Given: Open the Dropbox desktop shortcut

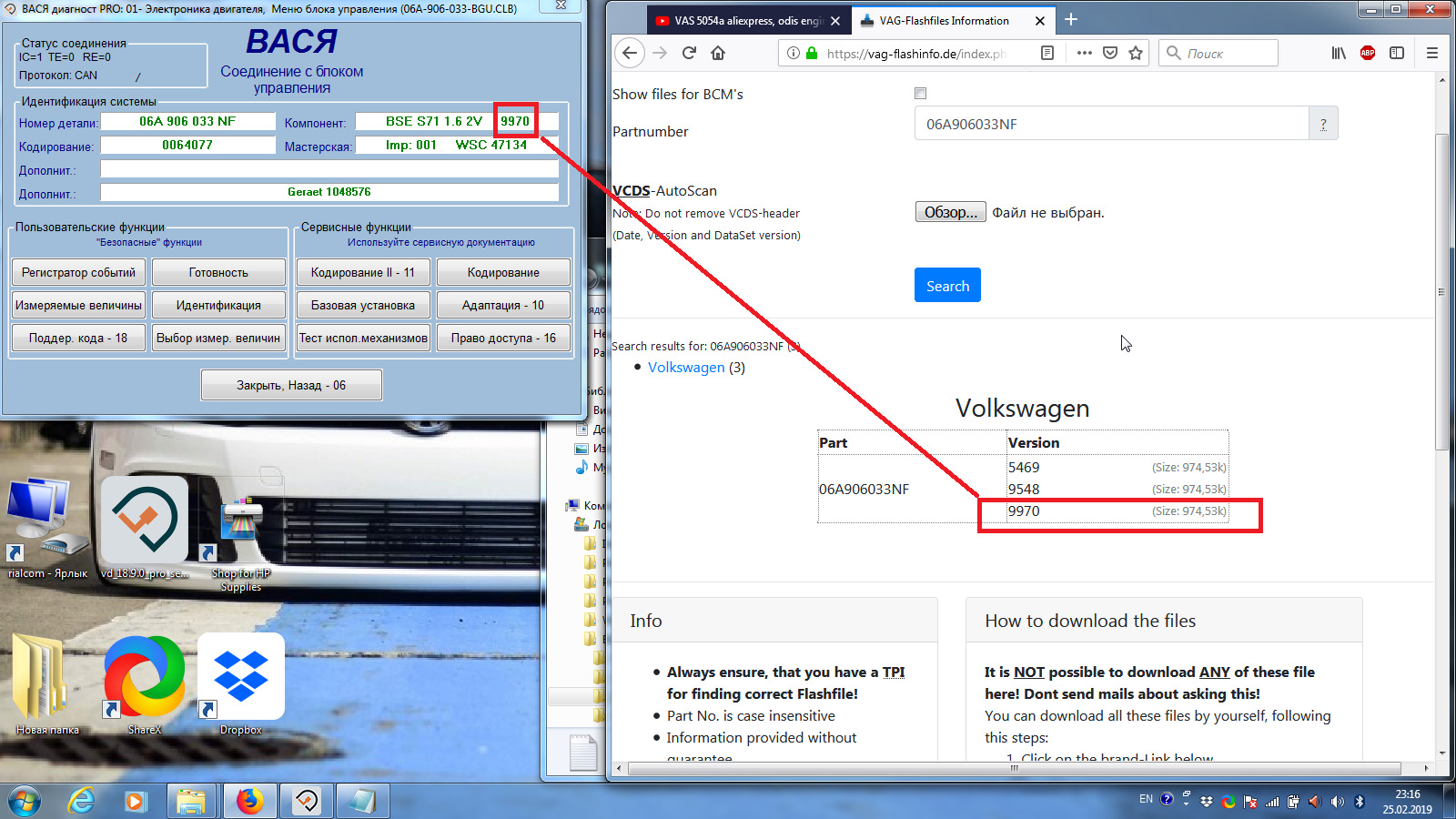Looking at the screenshot, I should coord(241,684).
